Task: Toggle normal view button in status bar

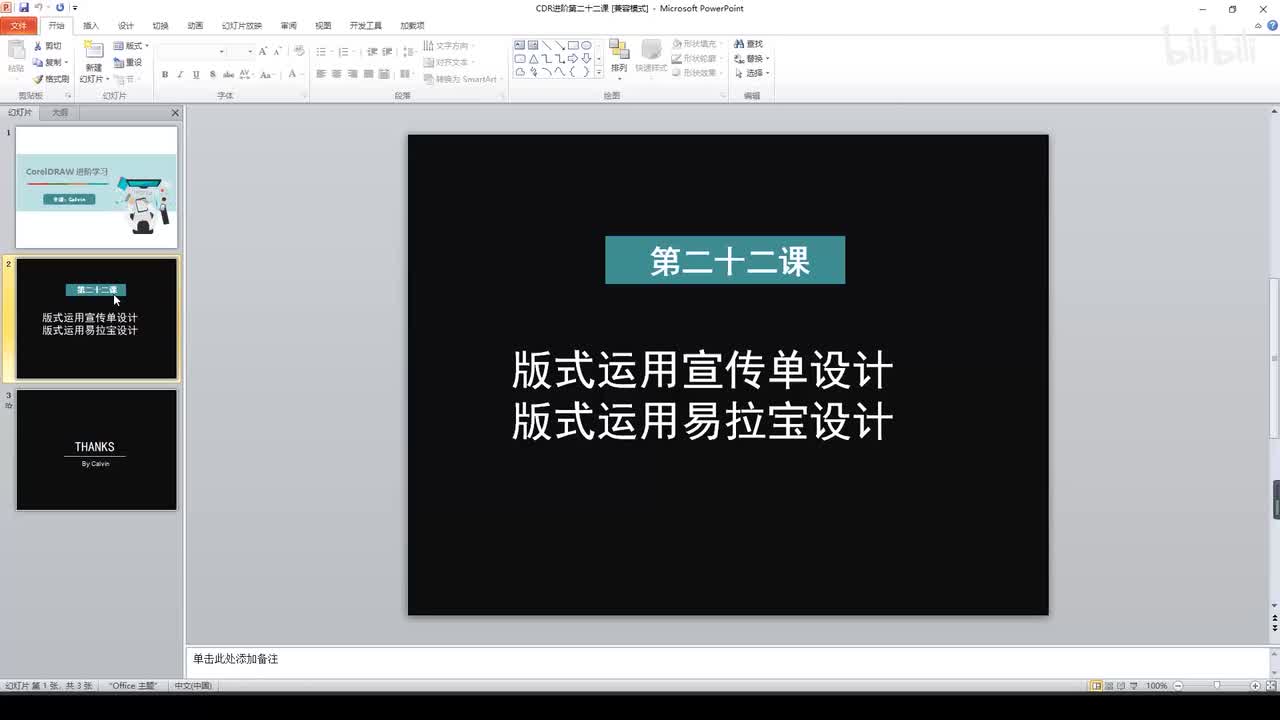Action: coord(1097,686)
